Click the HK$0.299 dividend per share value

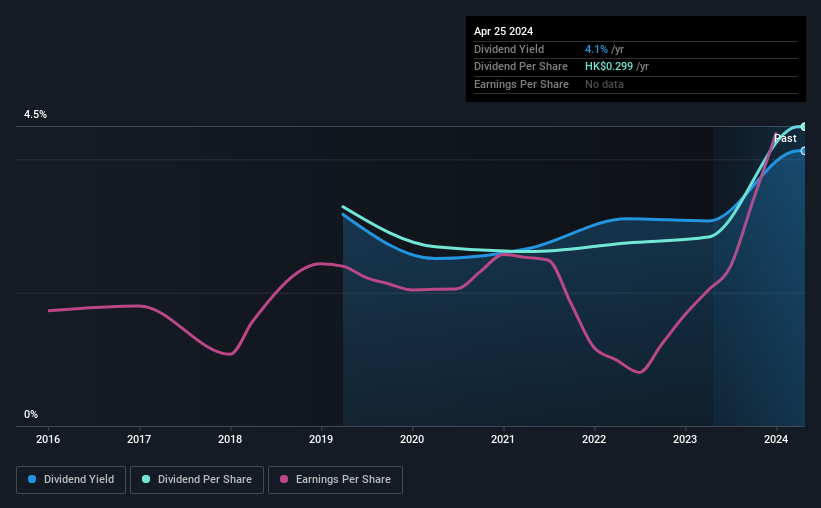(x=609, y=67)
